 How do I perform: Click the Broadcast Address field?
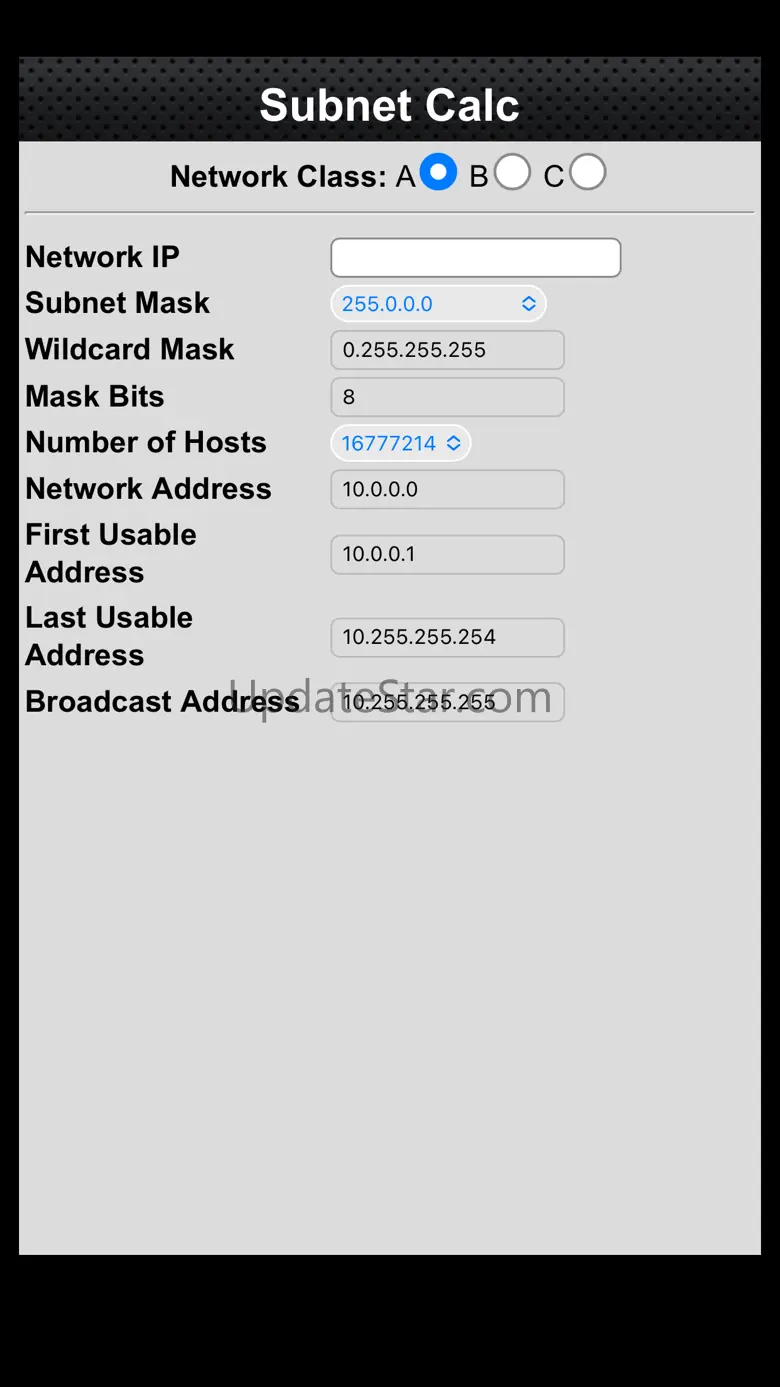[447, 702]
